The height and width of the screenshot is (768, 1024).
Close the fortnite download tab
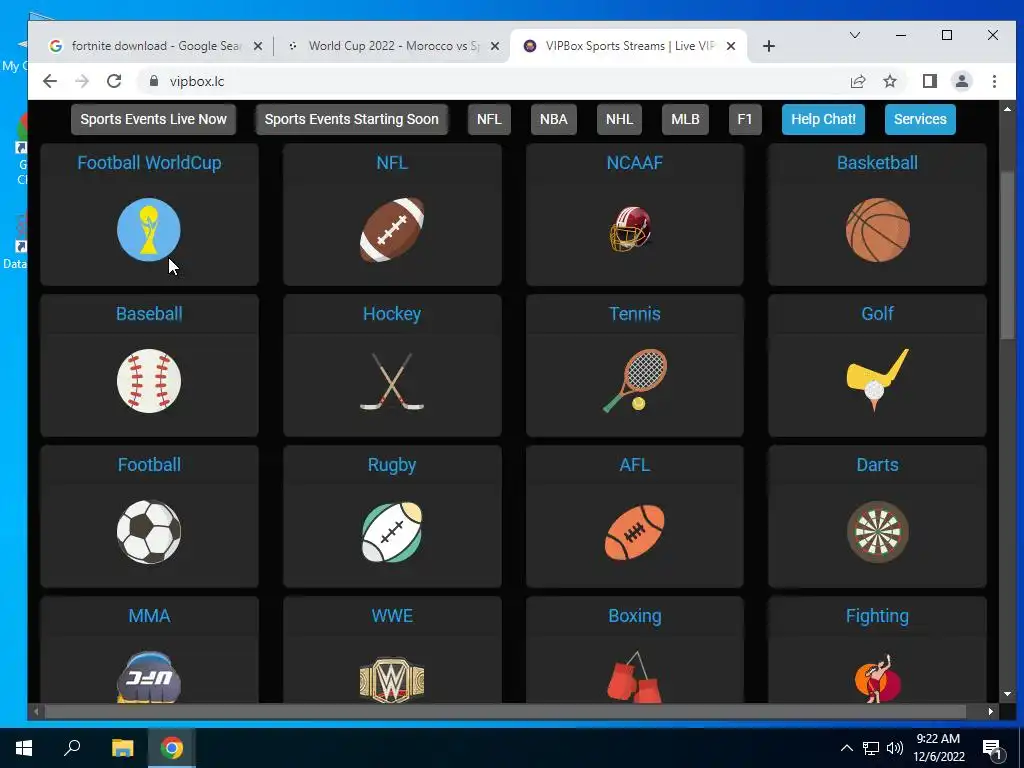[258, 46]
